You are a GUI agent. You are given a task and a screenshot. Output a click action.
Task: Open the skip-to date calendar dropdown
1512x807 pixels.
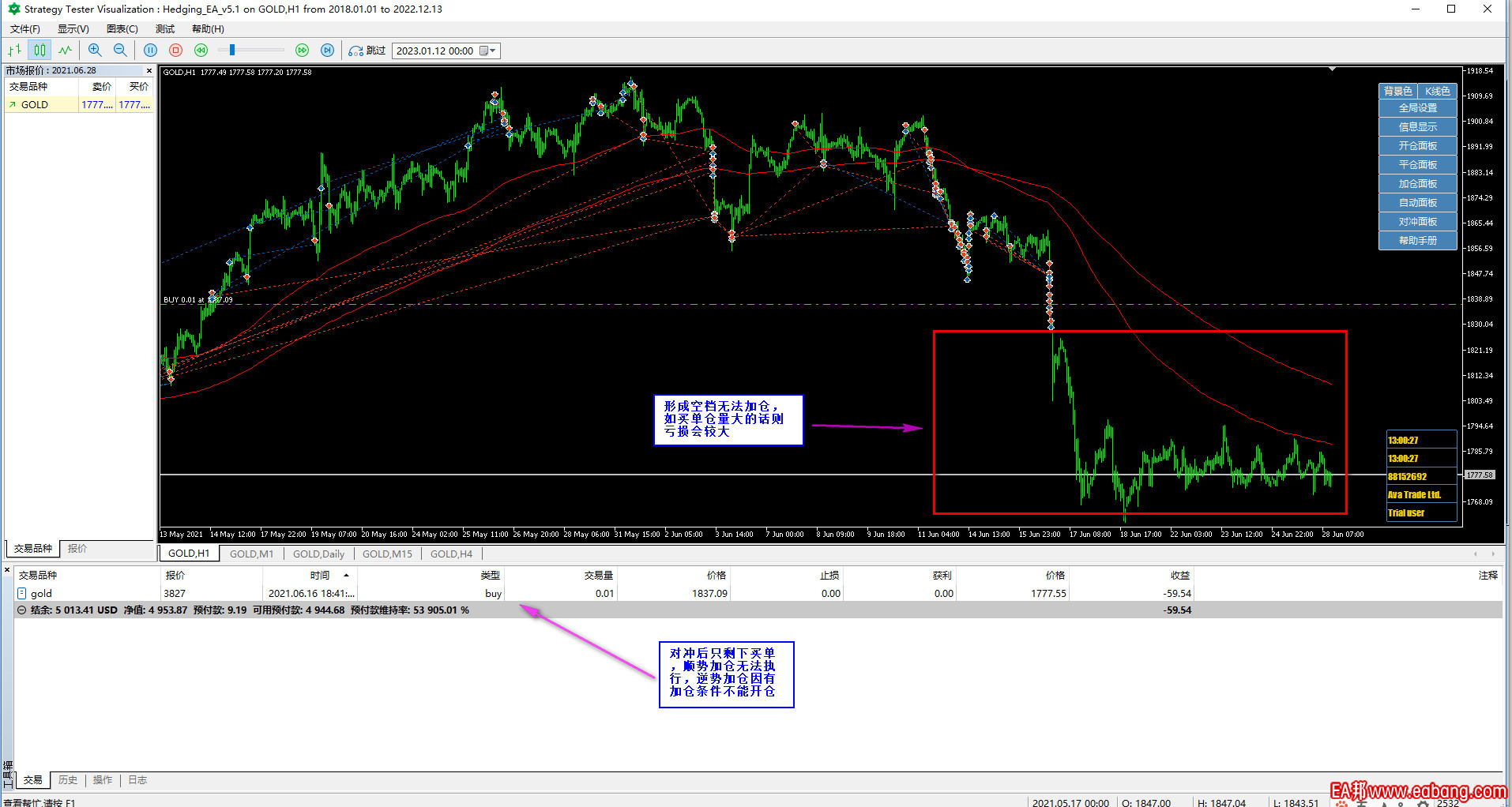pos(488,51)
